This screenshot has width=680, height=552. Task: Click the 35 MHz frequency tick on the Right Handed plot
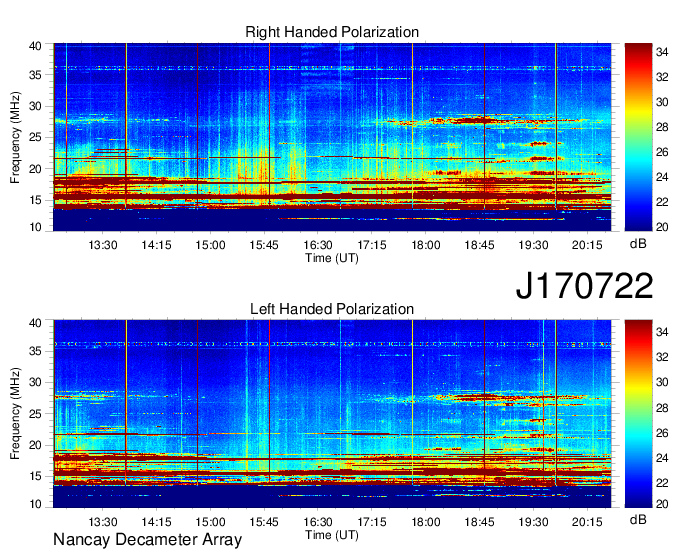coord(35,75)
